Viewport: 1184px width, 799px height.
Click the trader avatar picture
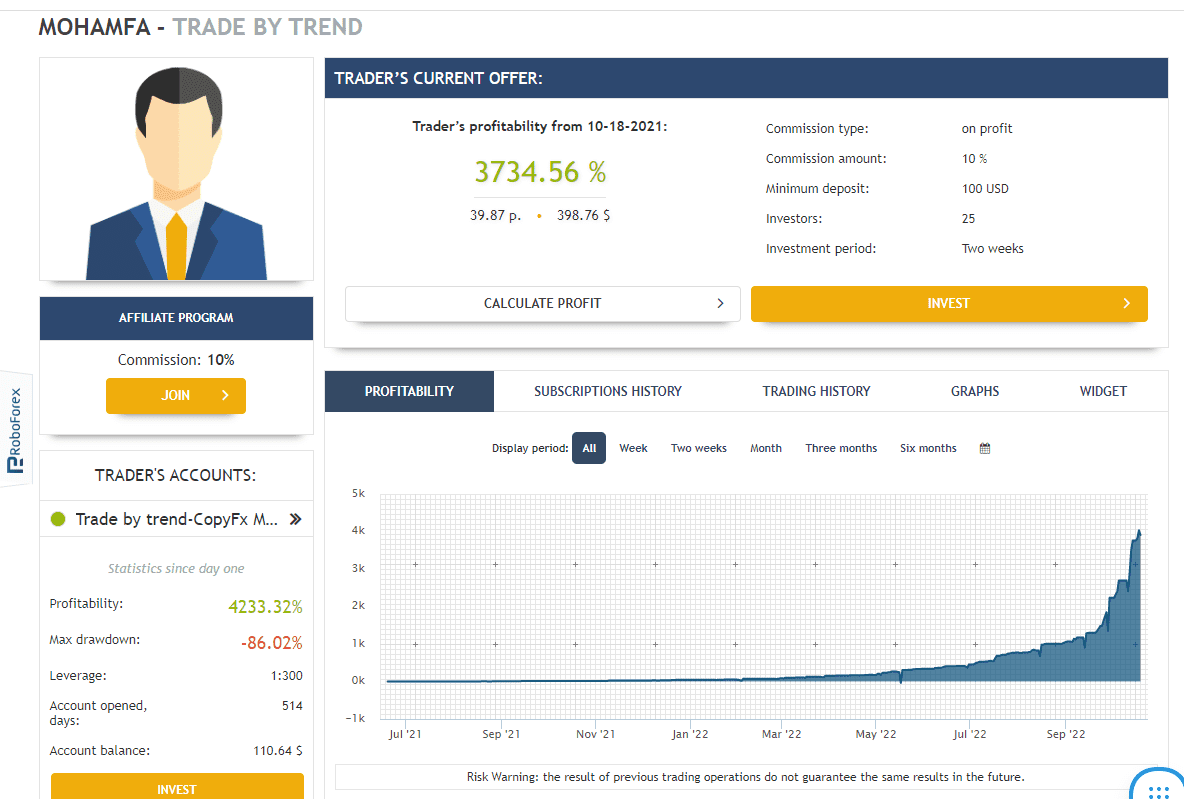(x=177, y=169)
